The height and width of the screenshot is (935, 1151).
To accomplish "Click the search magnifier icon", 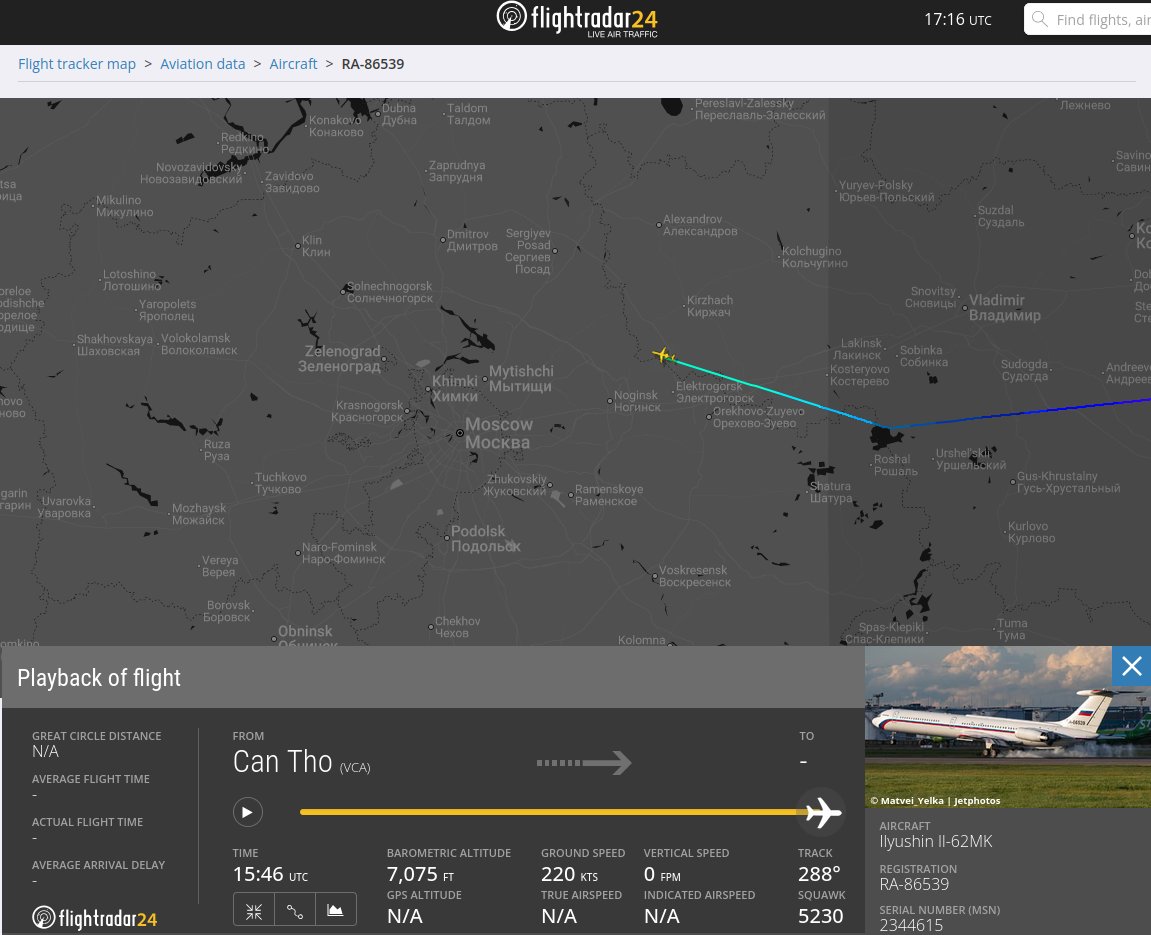I will 1039,19.
